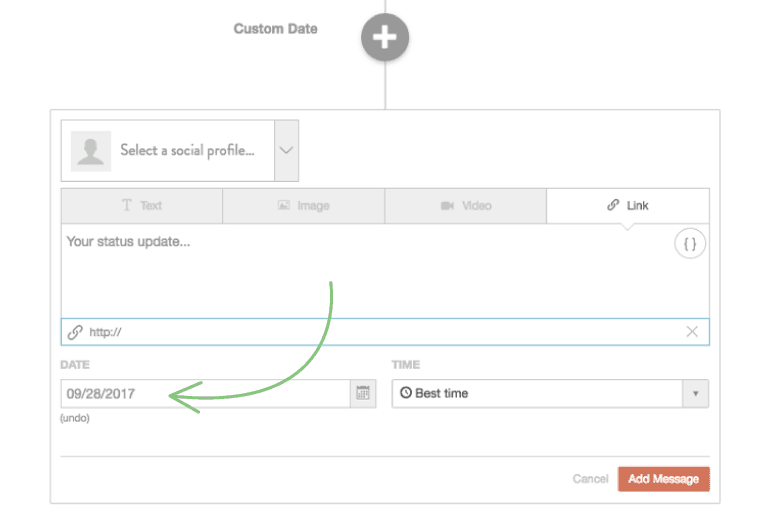Click into the http:// URL field

pos(380,332)
